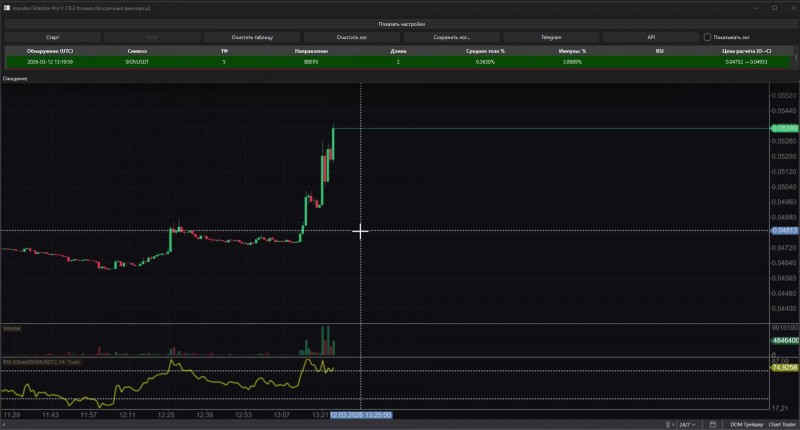Click the Импульс % column header
Viewport: 800px width, 430px height.
(x=572, y=51)
